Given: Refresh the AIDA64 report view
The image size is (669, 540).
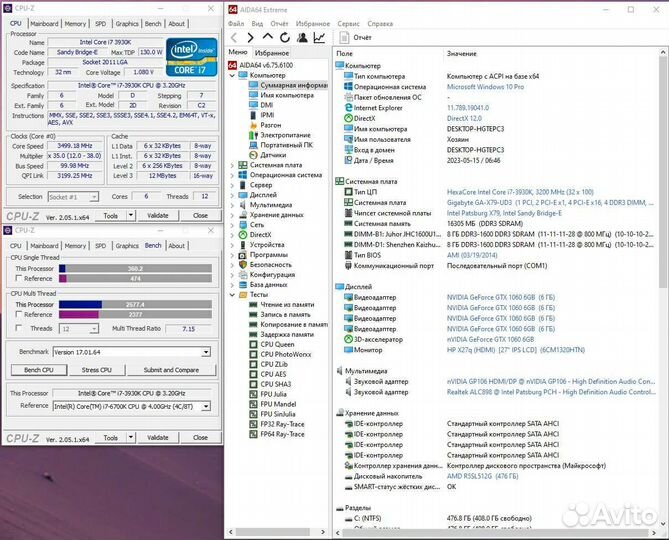Looking at the screenshot, I should pyautogui.click(x=285, y=38).
